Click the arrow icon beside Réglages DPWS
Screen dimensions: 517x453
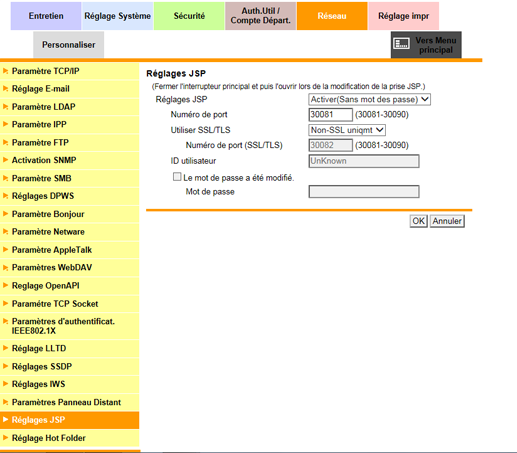[5, 196]
